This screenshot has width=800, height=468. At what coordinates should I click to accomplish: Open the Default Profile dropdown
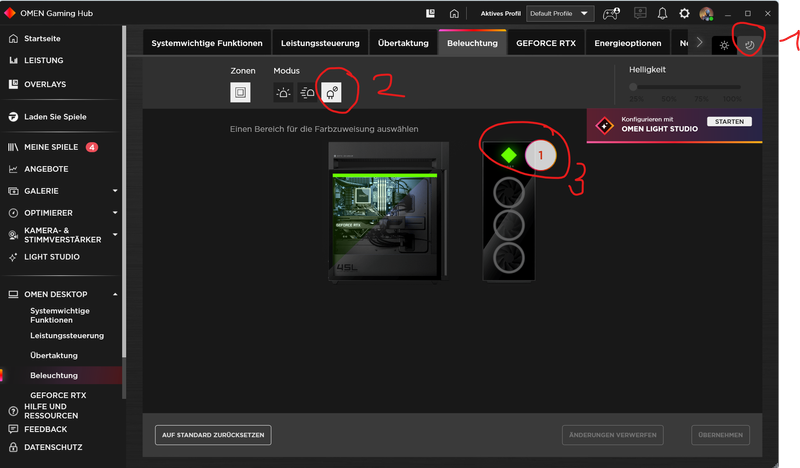[x=560, y=14]
